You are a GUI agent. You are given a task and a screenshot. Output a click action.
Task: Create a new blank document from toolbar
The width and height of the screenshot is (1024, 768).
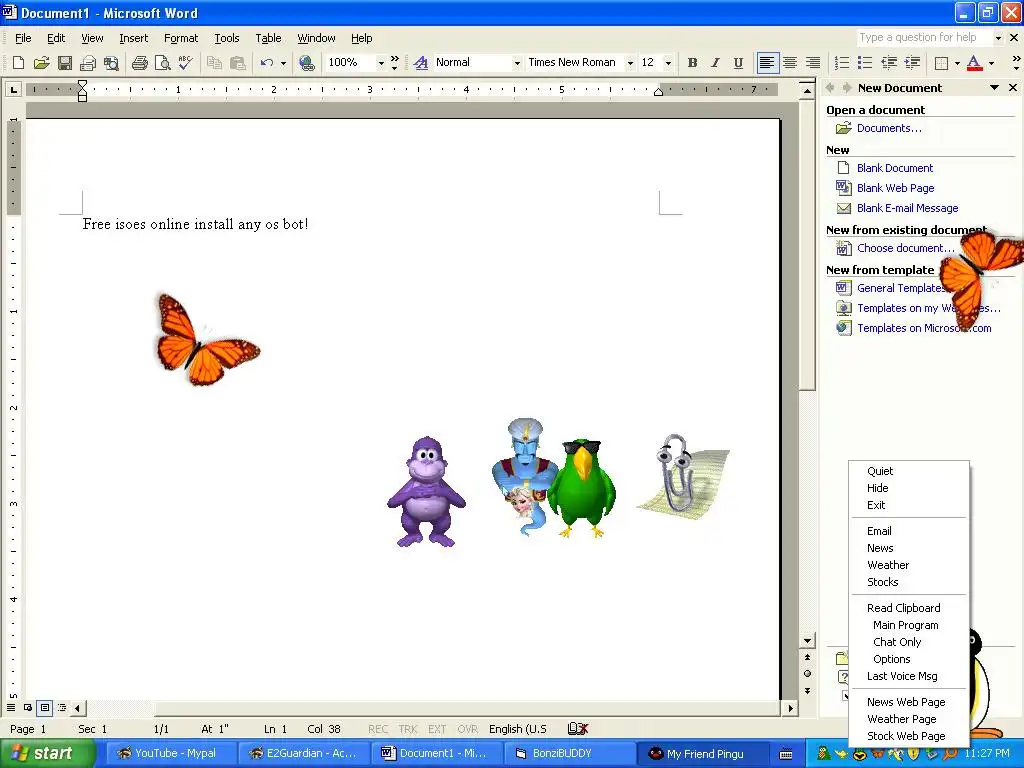click(x=18, y=63)
